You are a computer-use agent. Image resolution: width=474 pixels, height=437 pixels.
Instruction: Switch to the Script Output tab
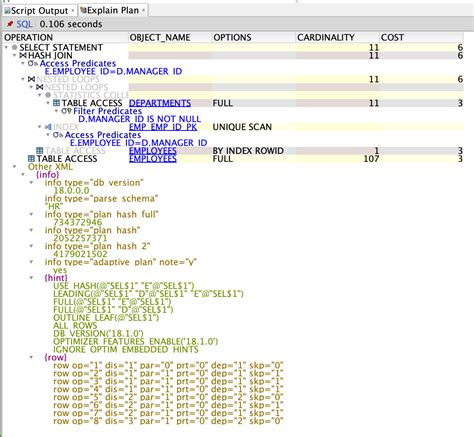40,11
